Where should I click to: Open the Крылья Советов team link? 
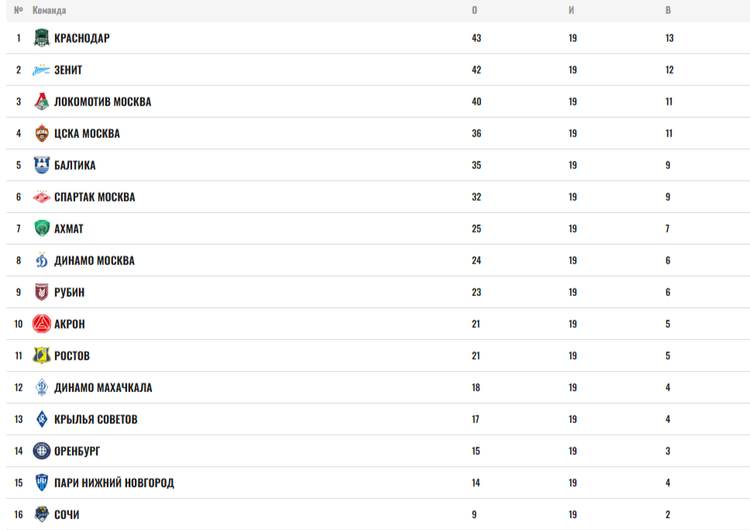pyautogui.click(x=96, y=419)
